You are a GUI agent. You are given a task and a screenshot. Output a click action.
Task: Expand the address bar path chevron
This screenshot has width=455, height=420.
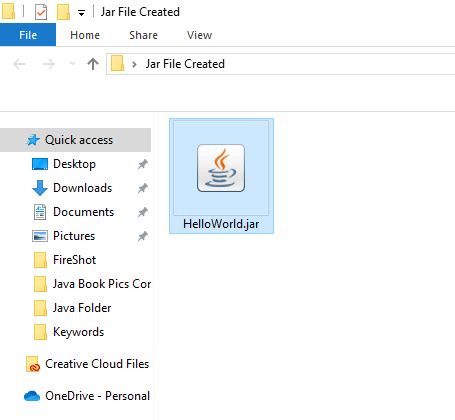click(134, 64)
